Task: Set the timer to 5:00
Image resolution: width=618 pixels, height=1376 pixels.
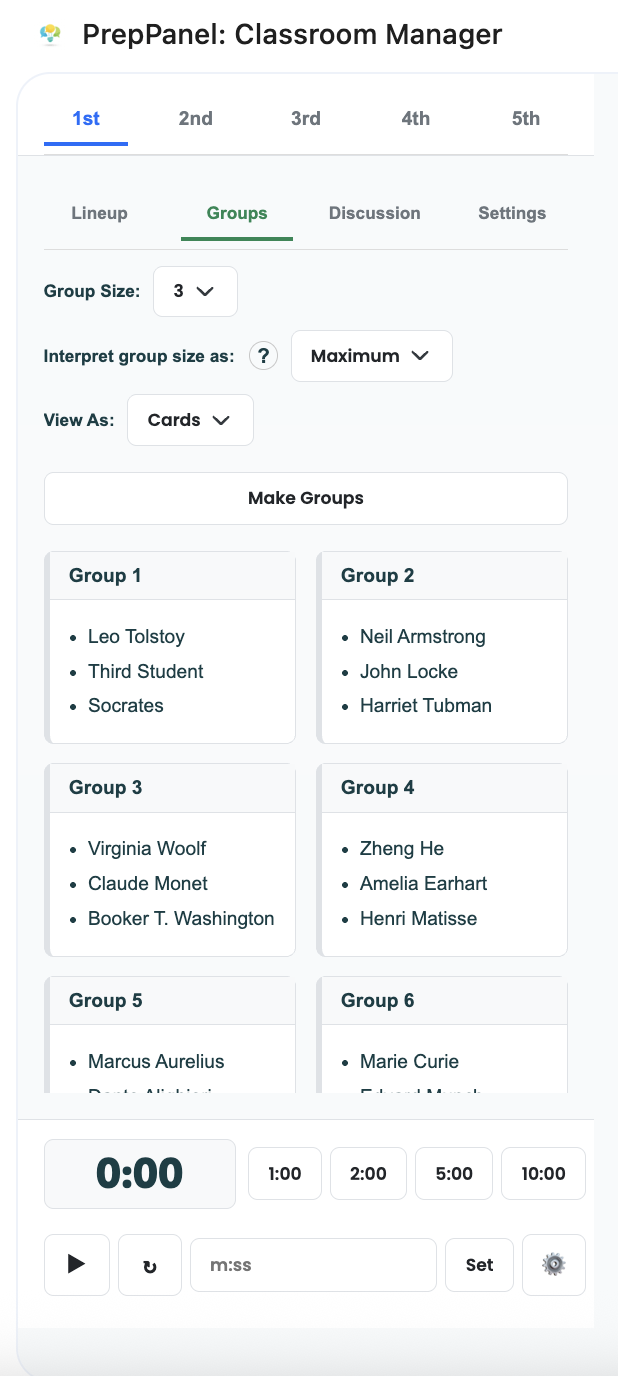Action: [x=453, y=1173]
